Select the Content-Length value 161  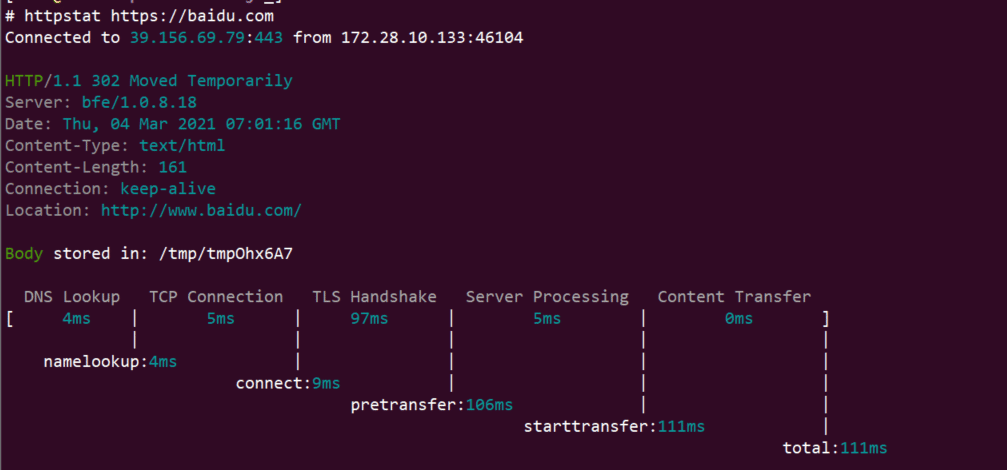coord(173,168)
